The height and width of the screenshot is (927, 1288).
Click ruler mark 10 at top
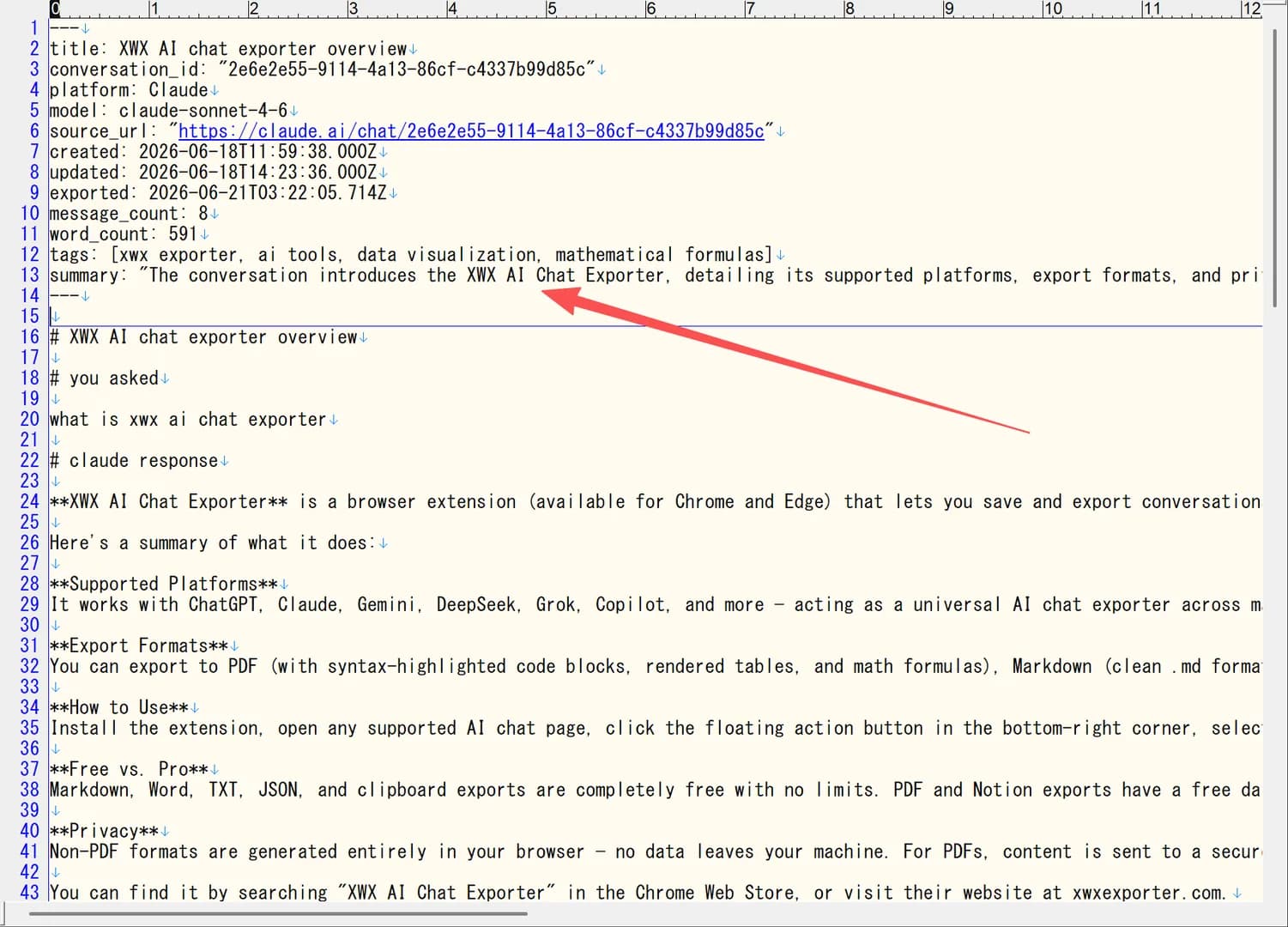tap(1052, 9)
